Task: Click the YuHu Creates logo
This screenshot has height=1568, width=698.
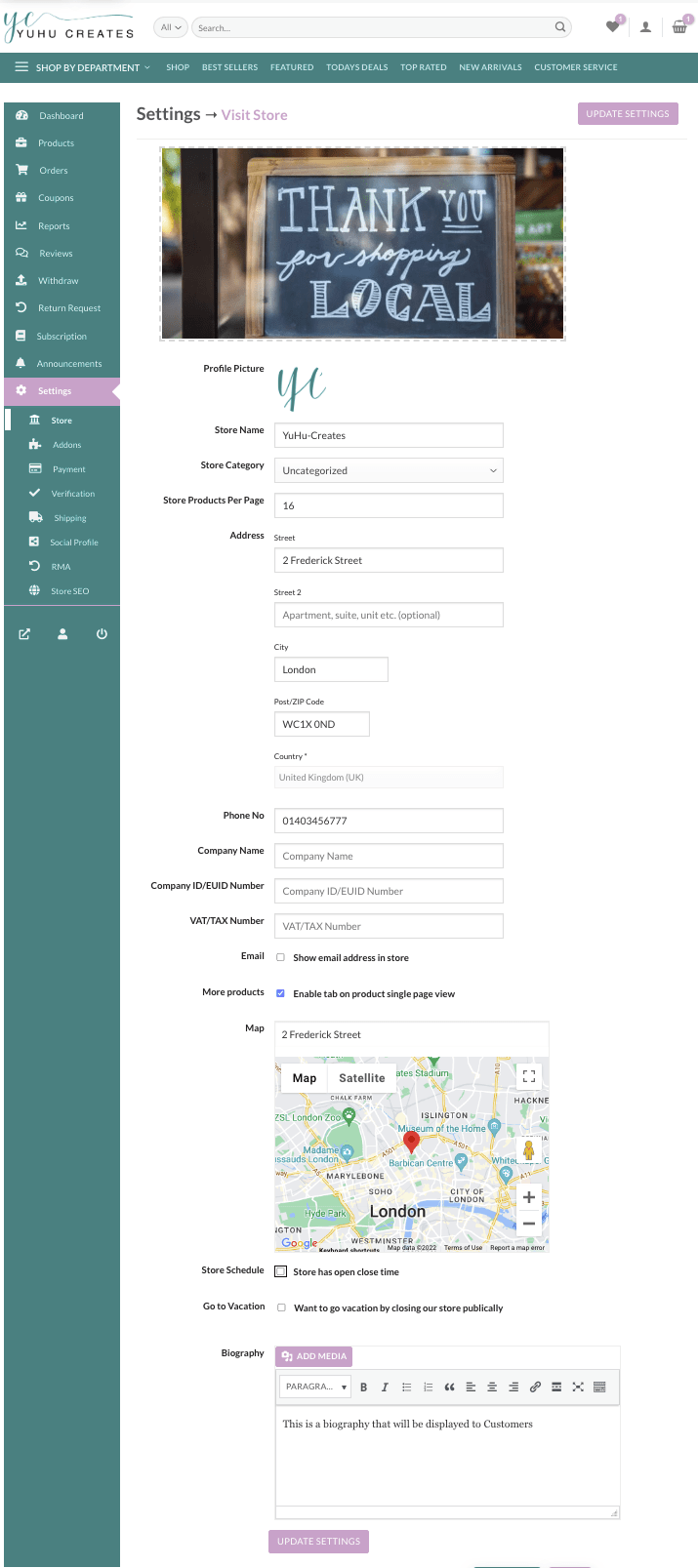Action: point(68,27)
